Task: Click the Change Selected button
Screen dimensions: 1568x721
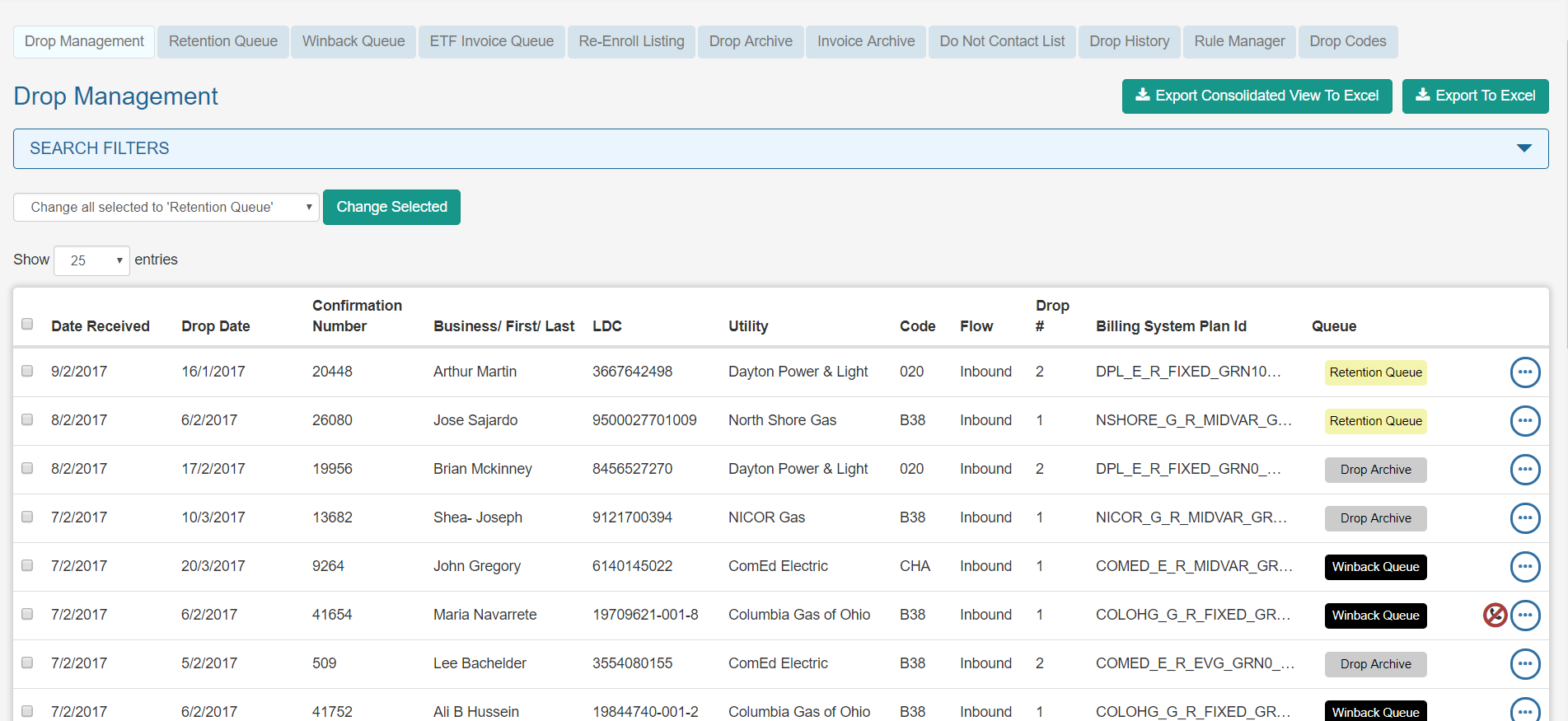Action: click(x=391, y=207)
